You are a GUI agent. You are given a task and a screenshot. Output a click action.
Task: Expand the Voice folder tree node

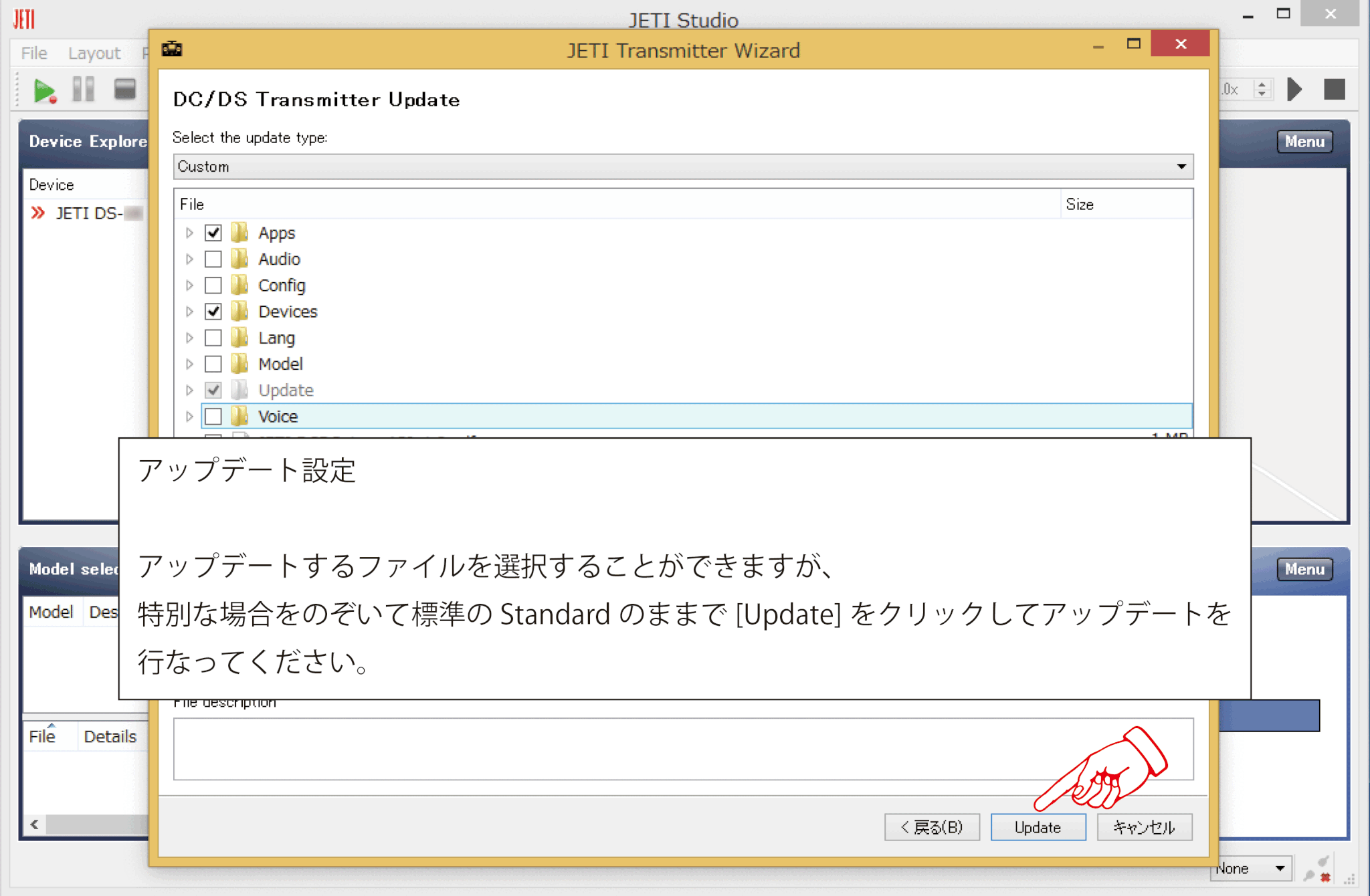[189, 416]
